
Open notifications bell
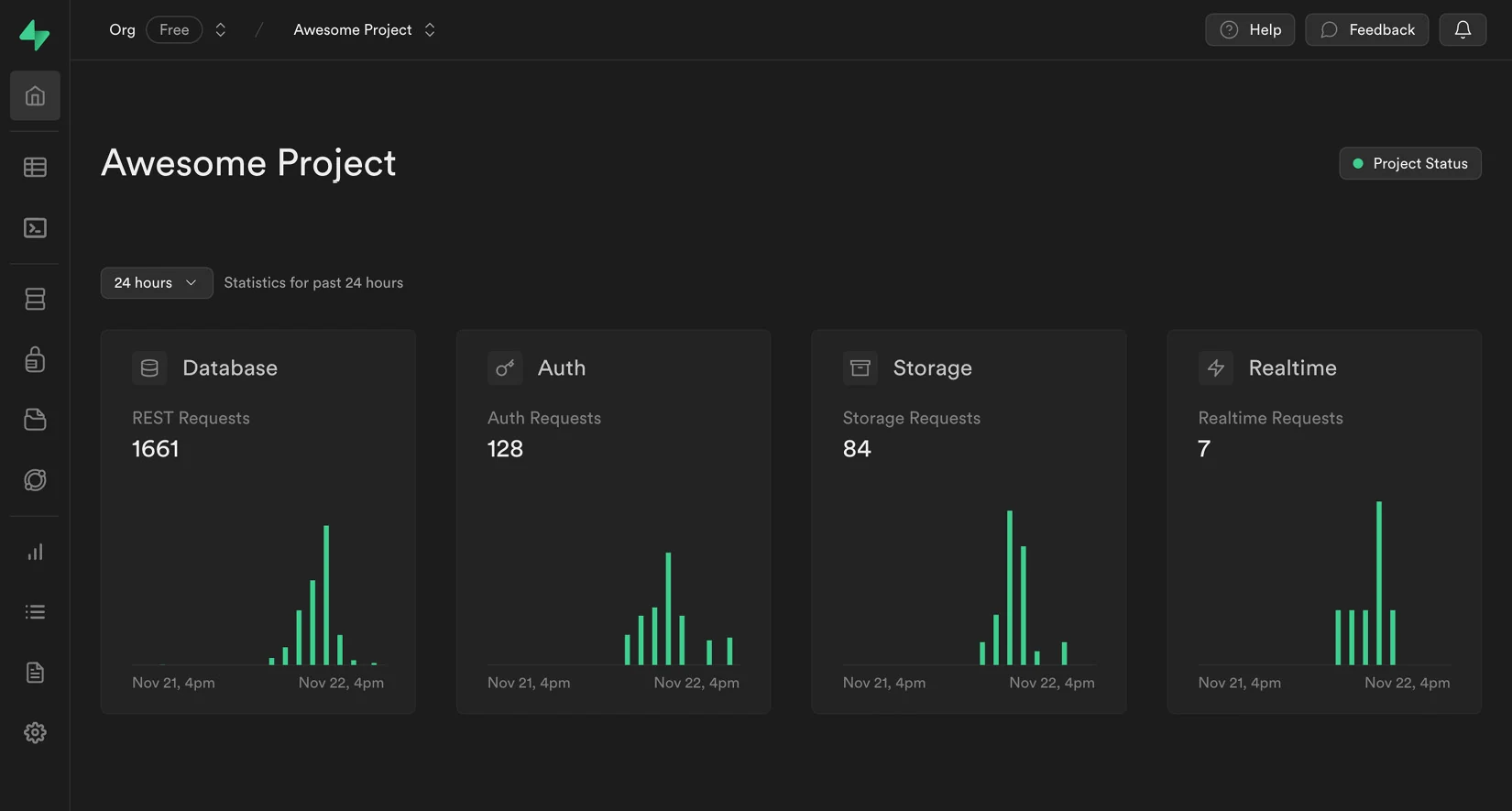(x=1463, y=29)
